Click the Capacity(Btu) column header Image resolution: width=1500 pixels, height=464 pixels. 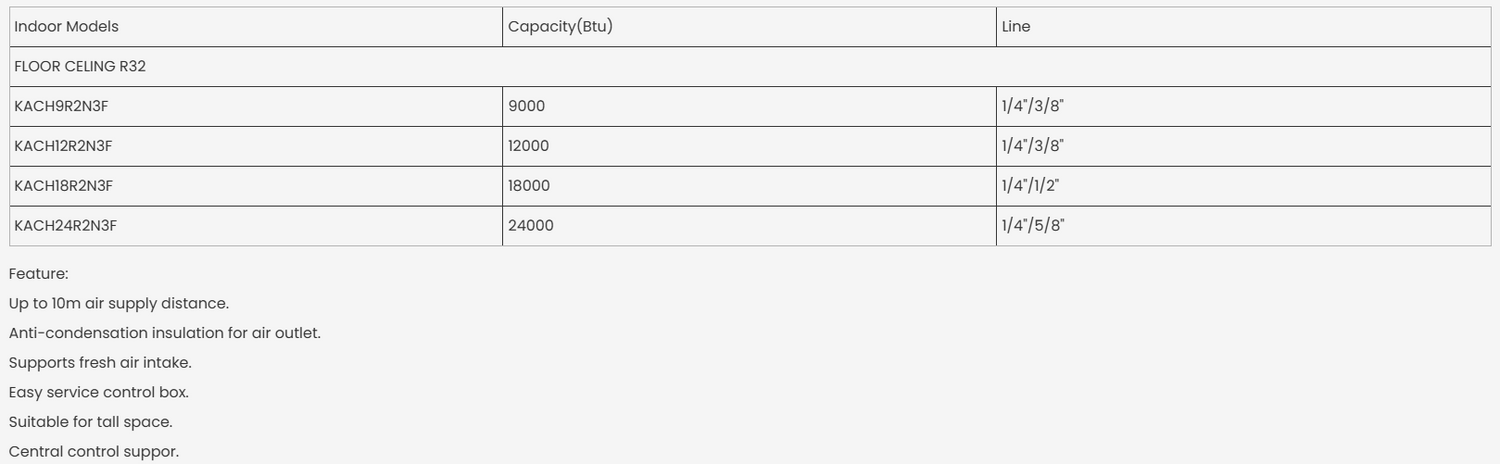(560, 27)
